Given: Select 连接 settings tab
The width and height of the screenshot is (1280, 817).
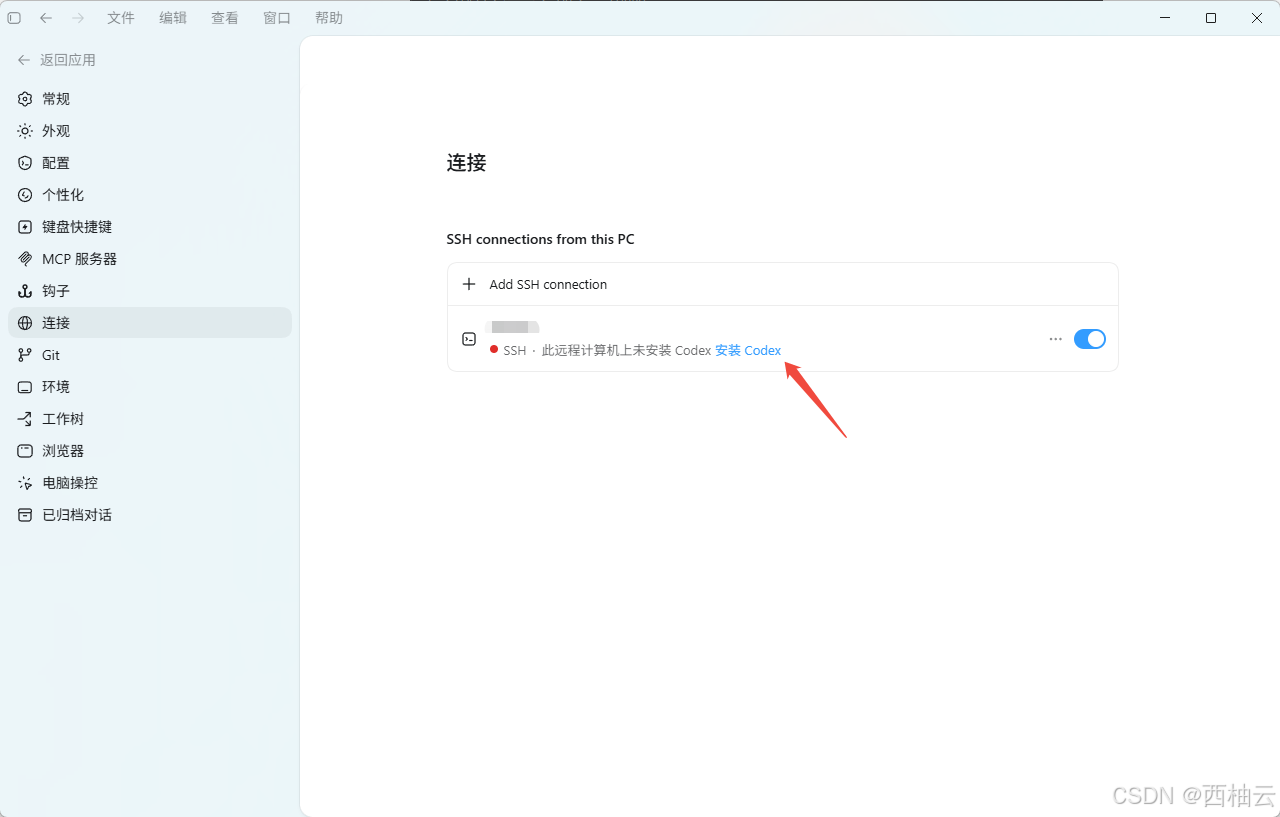Looking at the screenshot, I should 150,323.
